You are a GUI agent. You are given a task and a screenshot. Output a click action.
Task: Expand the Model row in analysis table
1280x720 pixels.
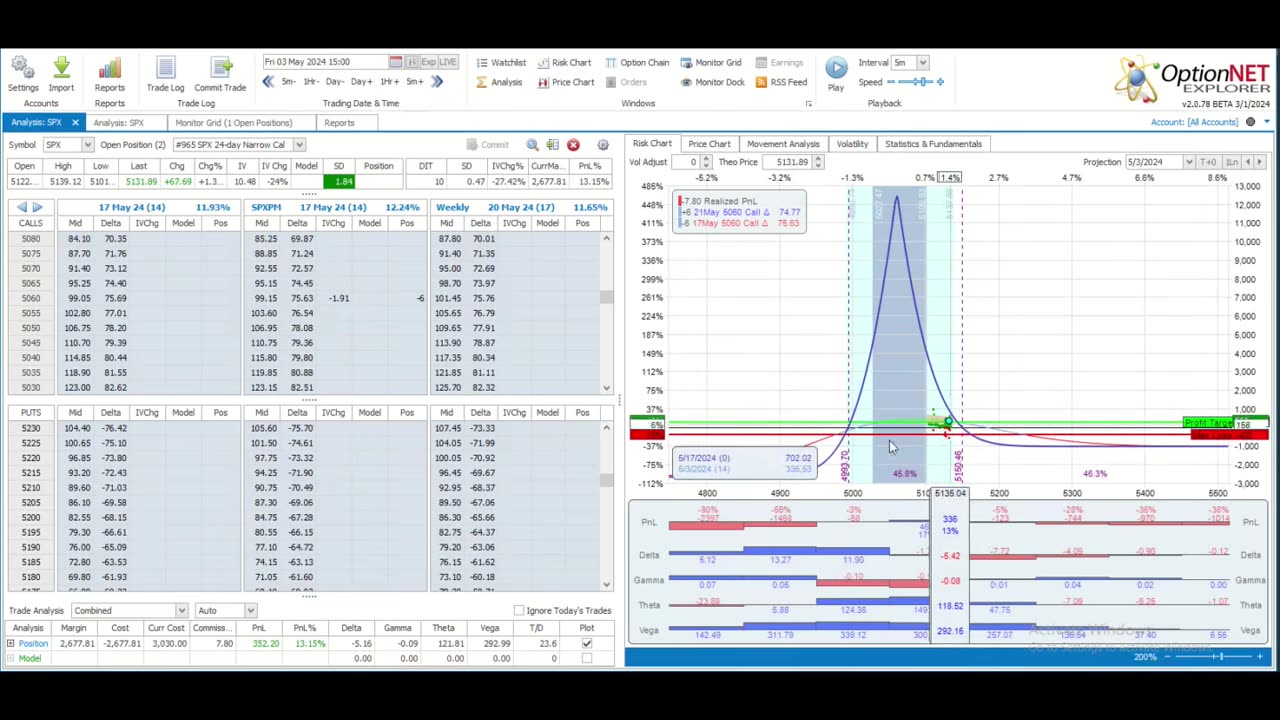pyautogui.click(x=10, y=658)
